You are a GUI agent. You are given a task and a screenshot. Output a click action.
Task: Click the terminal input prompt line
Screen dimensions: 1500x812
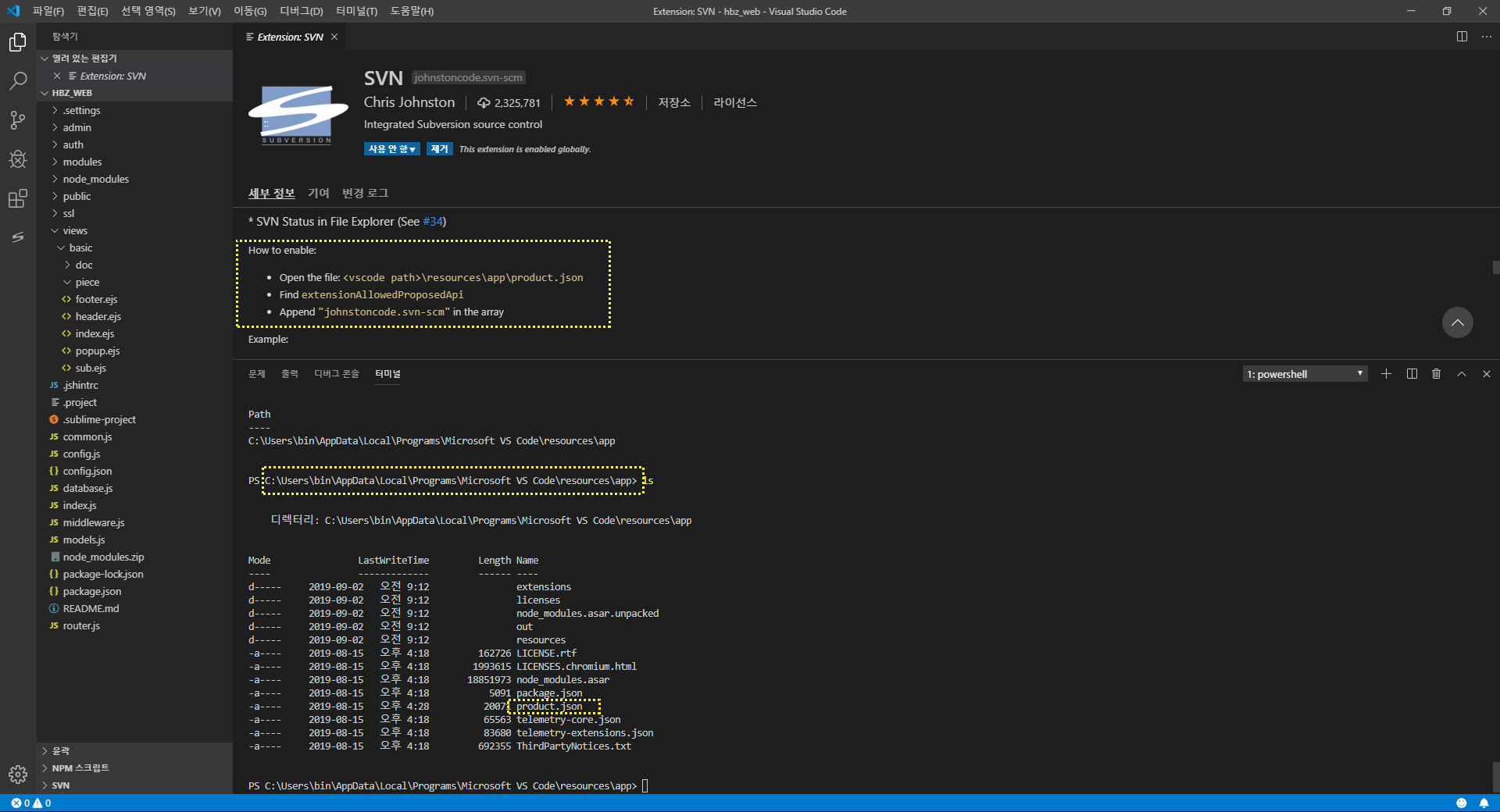(448, 785)
